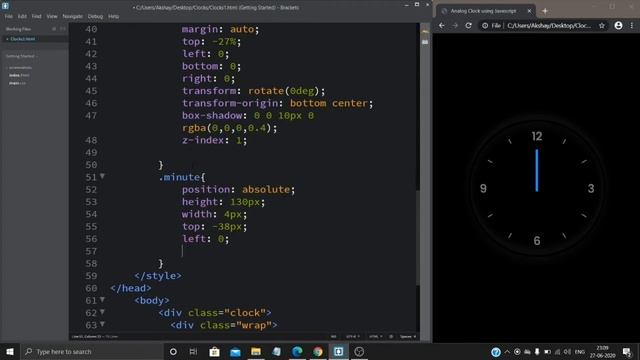Open Task View on taskbar

(x=193, y=351)
